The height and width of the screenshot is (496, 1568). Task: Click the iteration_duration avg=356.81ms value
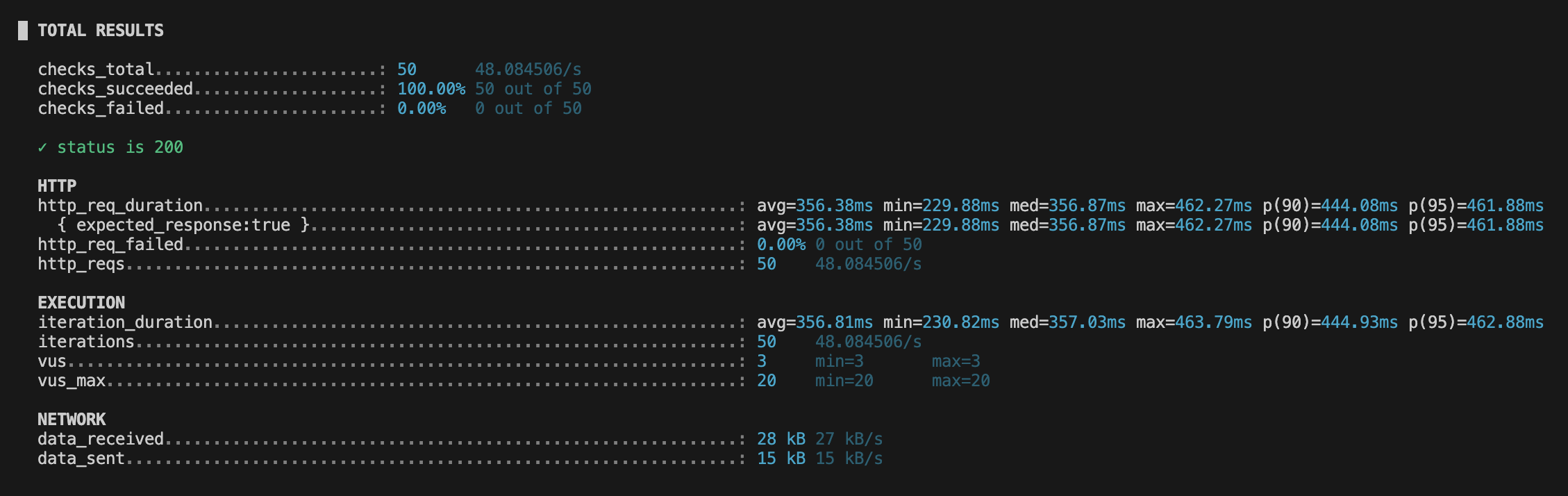(x=815, y=322)
